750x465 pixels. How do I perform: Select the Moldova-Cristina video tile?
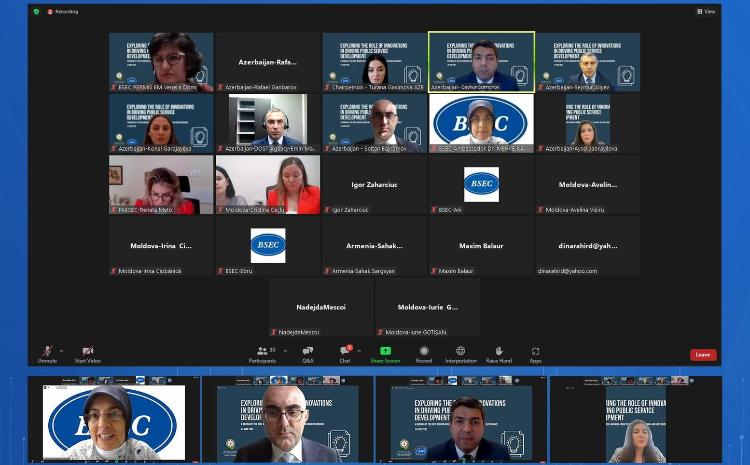[x=268, y=184]
